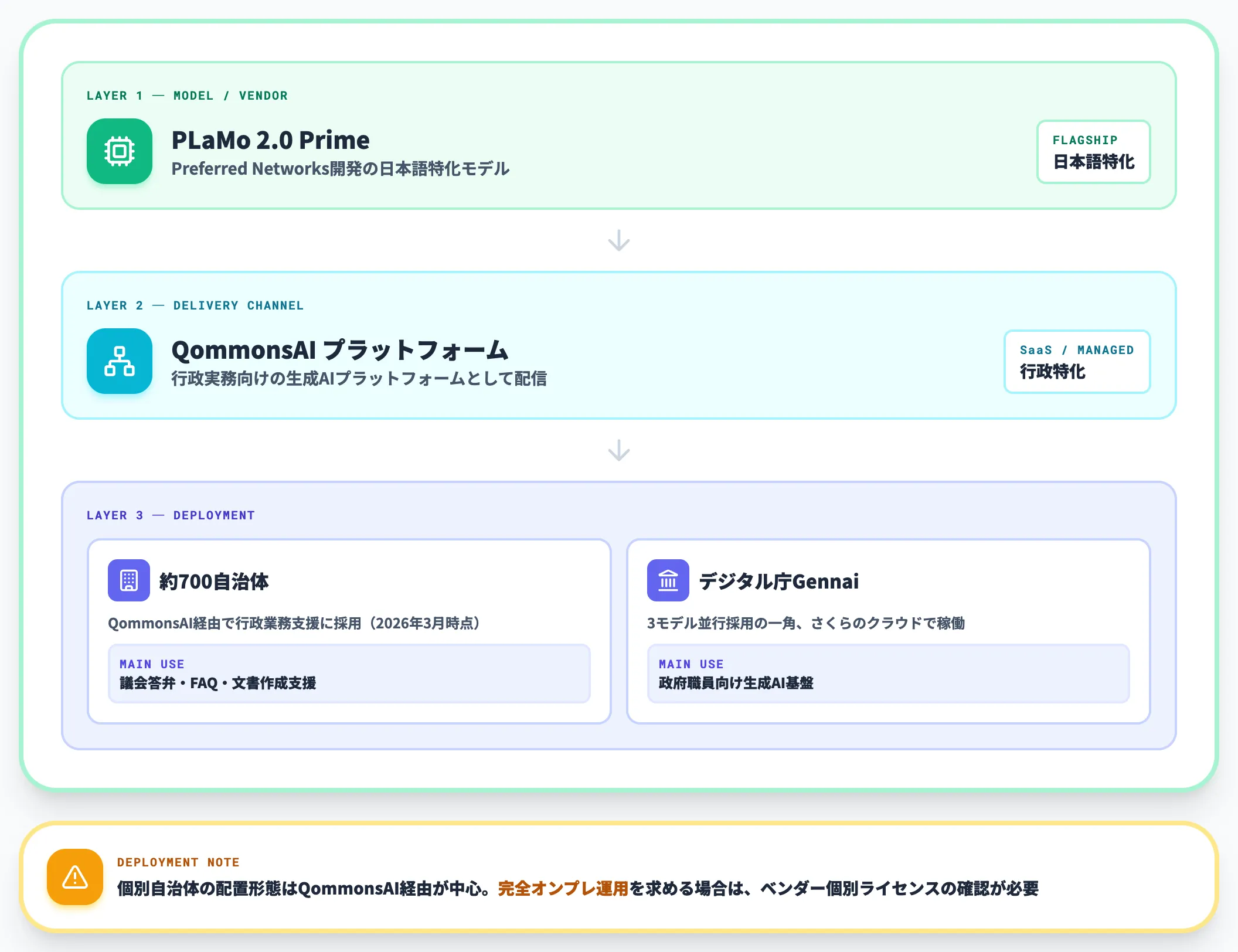Click the 議会答弁・FAQ・文書作成支援 main use box
Viewport: 1238px width, 952px height.
point(349,674)
